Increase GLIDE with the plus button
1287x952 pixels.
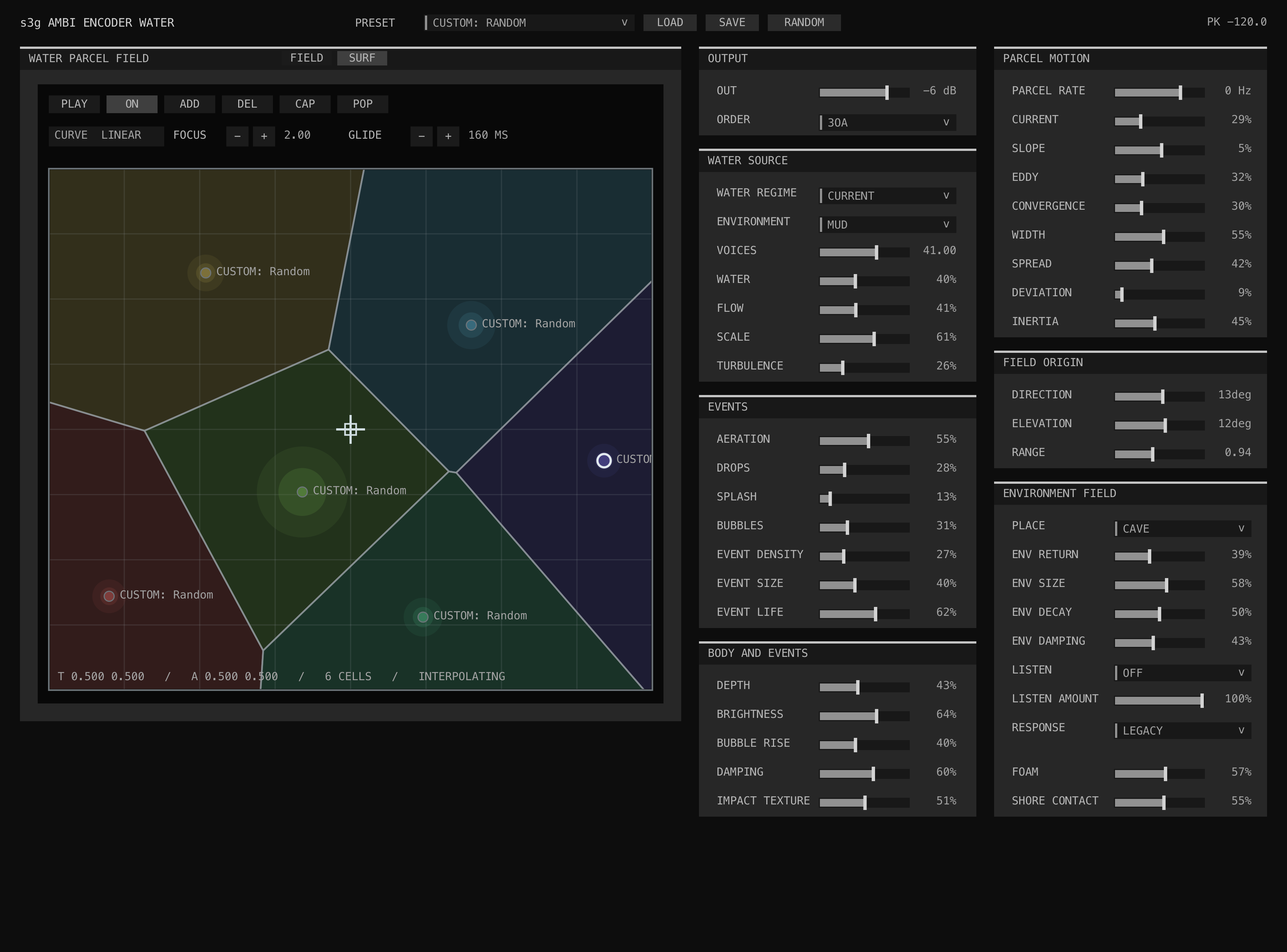[x=448, y=136]
